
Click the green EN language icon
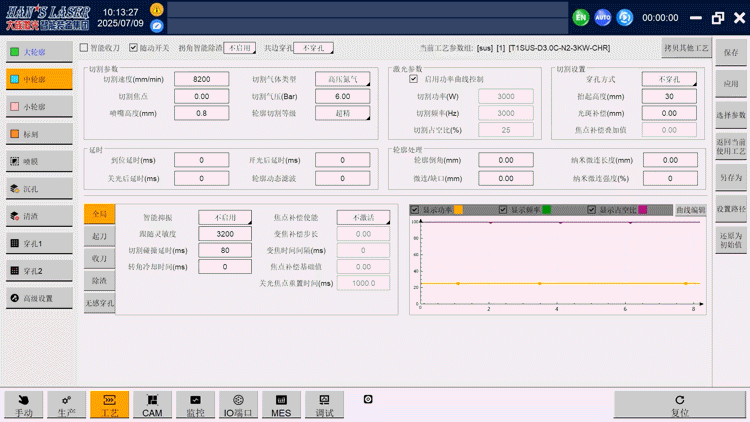pyautogui.click(x=581, y=17)
